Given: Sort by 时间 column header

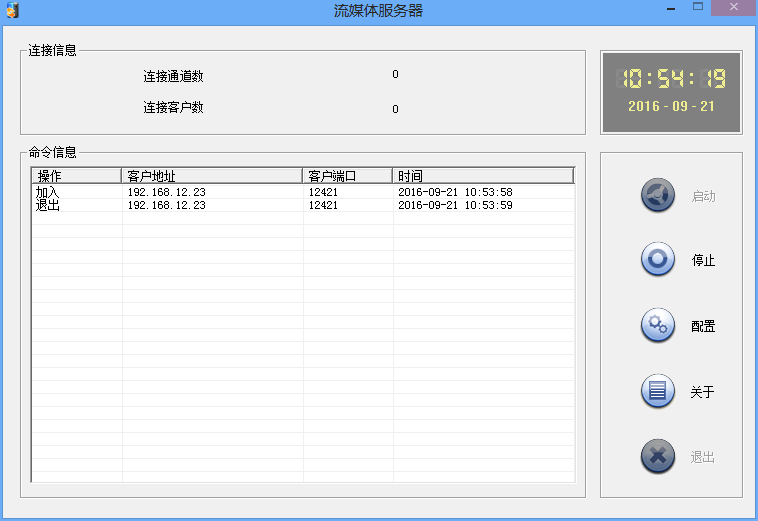Looking at the screenshot, I should point(483,175).
